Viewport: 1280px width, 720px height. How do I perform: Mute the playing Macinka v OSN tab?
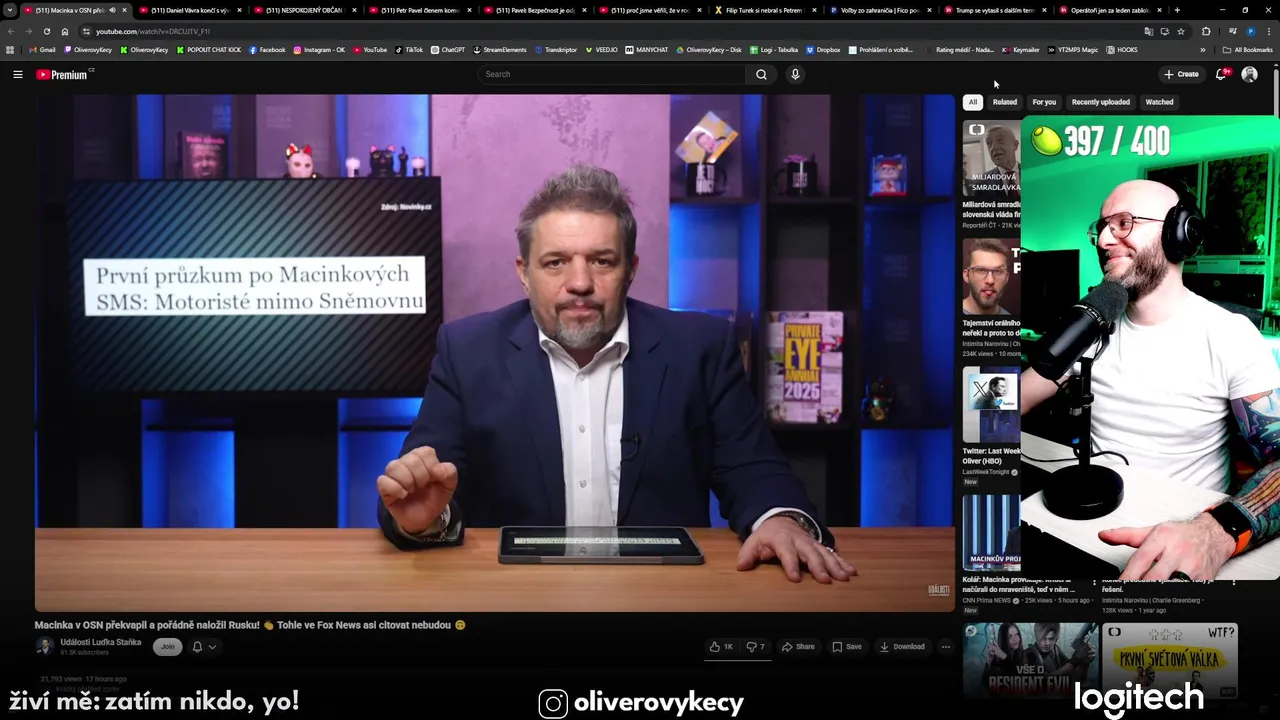pyautogui.click(x=112, y=10)
